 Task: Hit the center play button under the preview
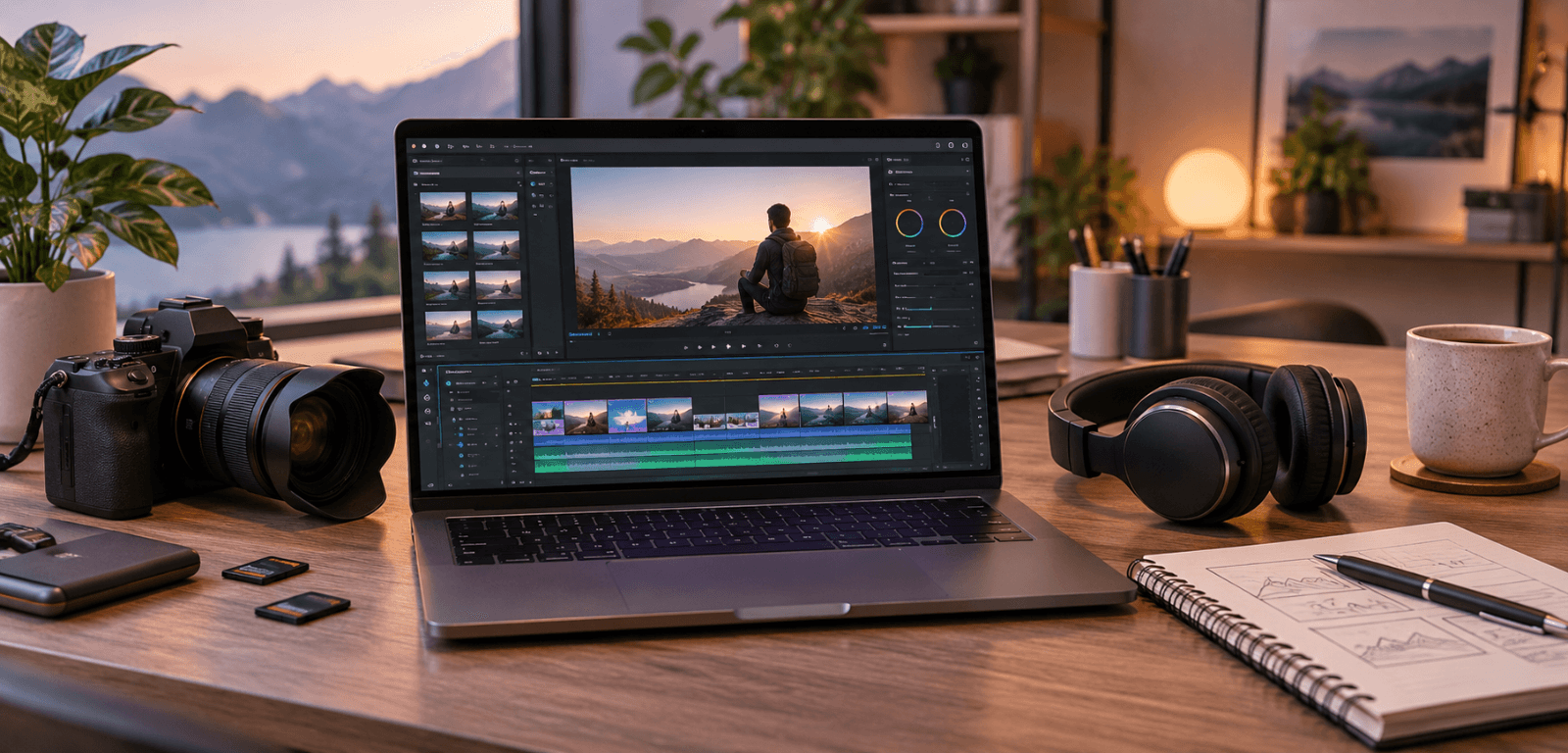728,346
